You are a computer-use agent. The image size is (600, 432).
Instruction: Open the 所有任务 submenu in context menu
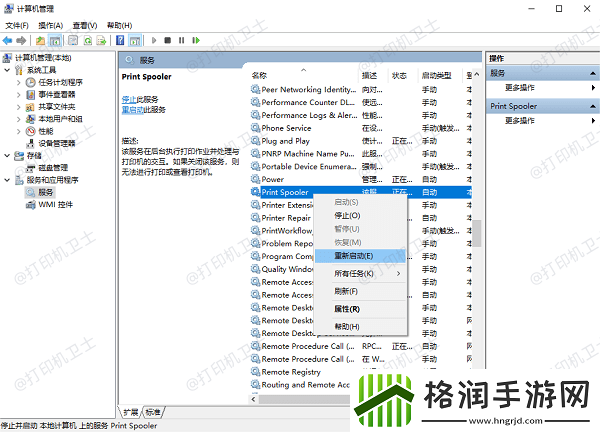(356, 273)
